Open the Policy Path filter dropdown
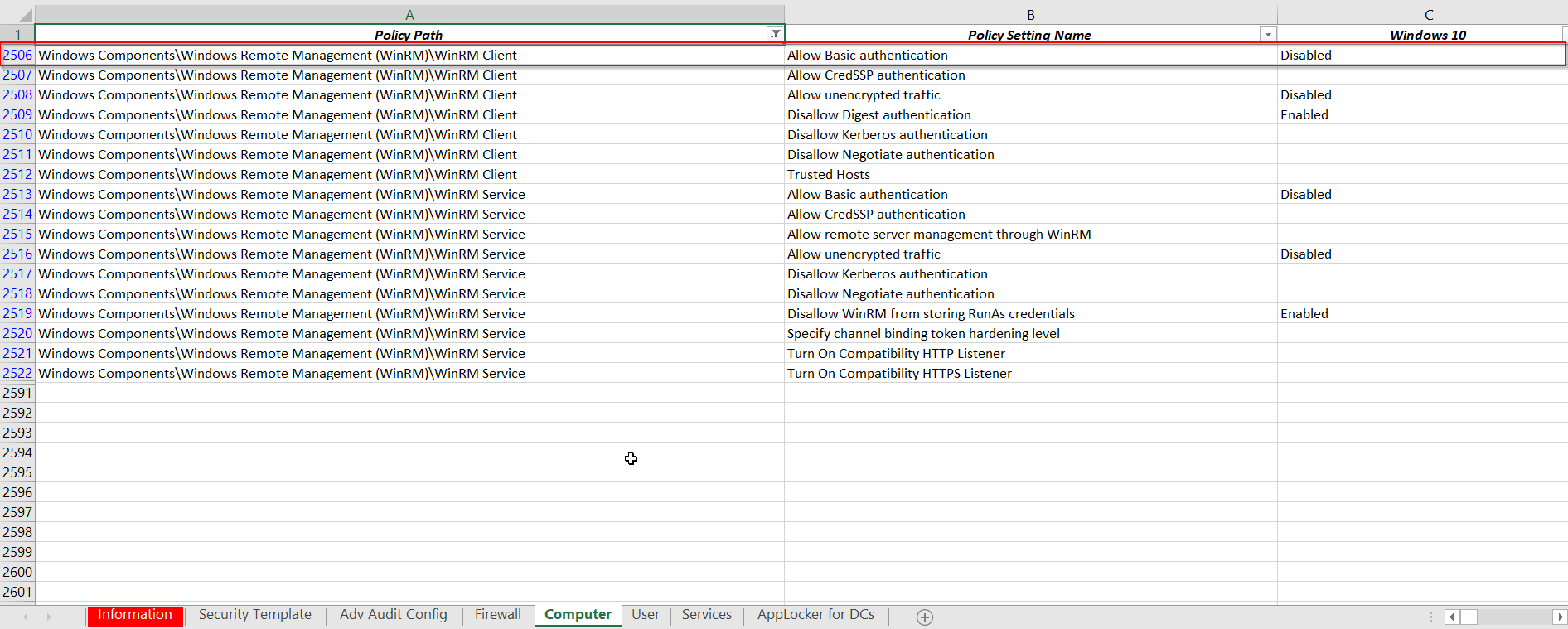The width and height of the screenshot is (1568, 629). pyautogui.click(x=775, y=34)
